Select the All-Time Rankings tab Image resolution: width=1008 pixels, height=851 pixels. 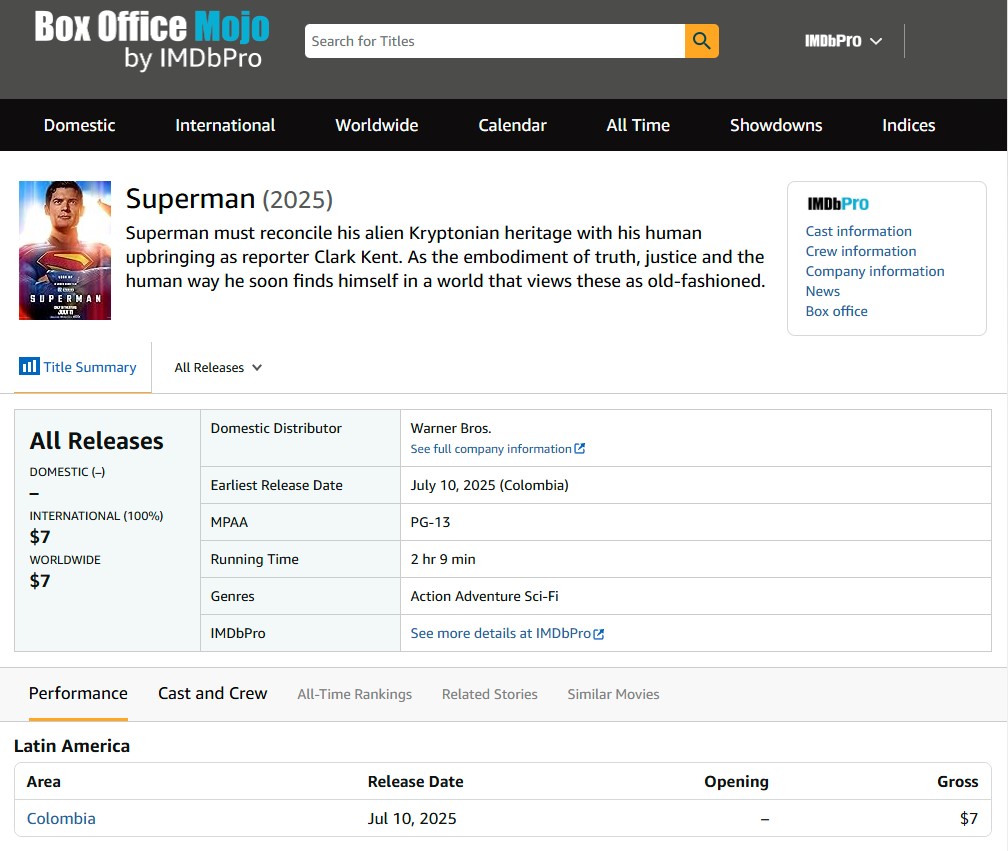[354, 694]
